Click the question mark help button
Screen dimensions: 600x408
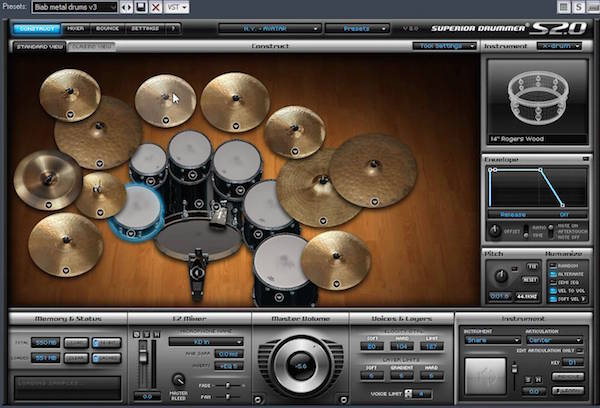coord(173,29)
